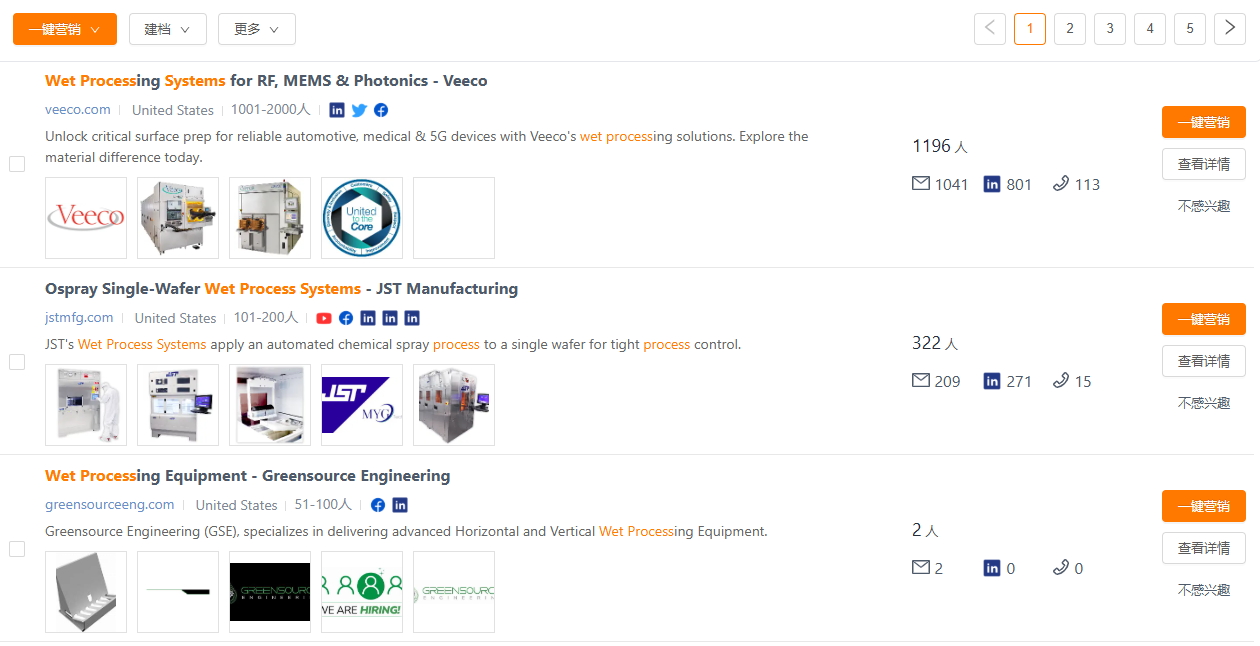Click the LinkedIn contacts icon showing 271
The image size is (1260, 646).
[x=992, y=381]
